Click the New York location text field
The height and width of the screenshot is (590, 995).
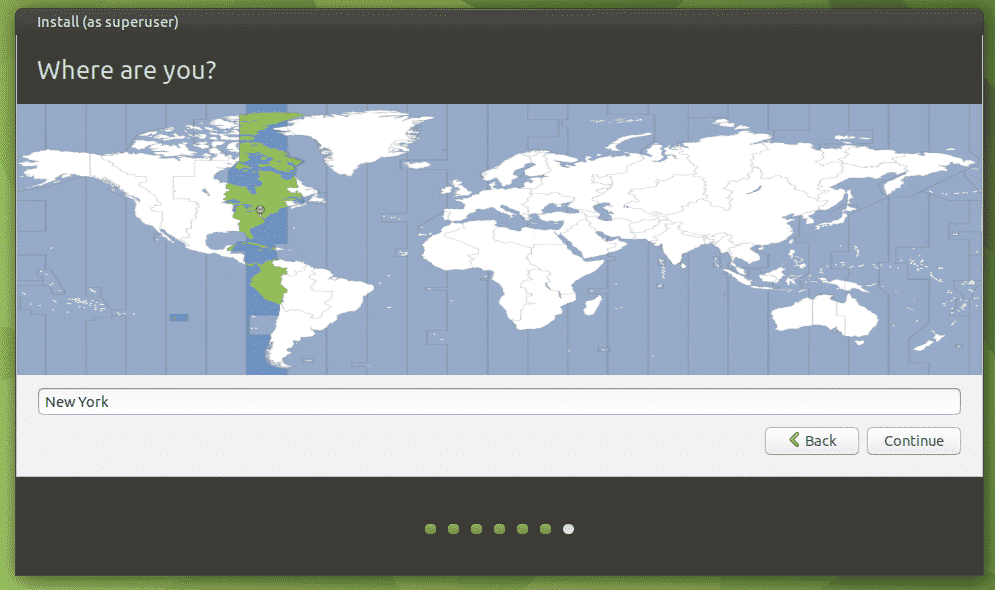coord(499,402)
